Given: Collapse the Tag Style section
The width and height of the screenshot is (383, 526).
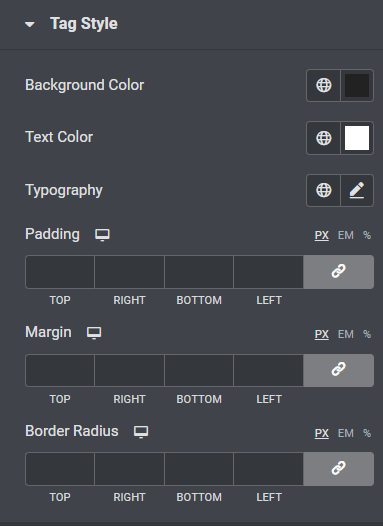Looking at the screenshot, I should point(30,24).
